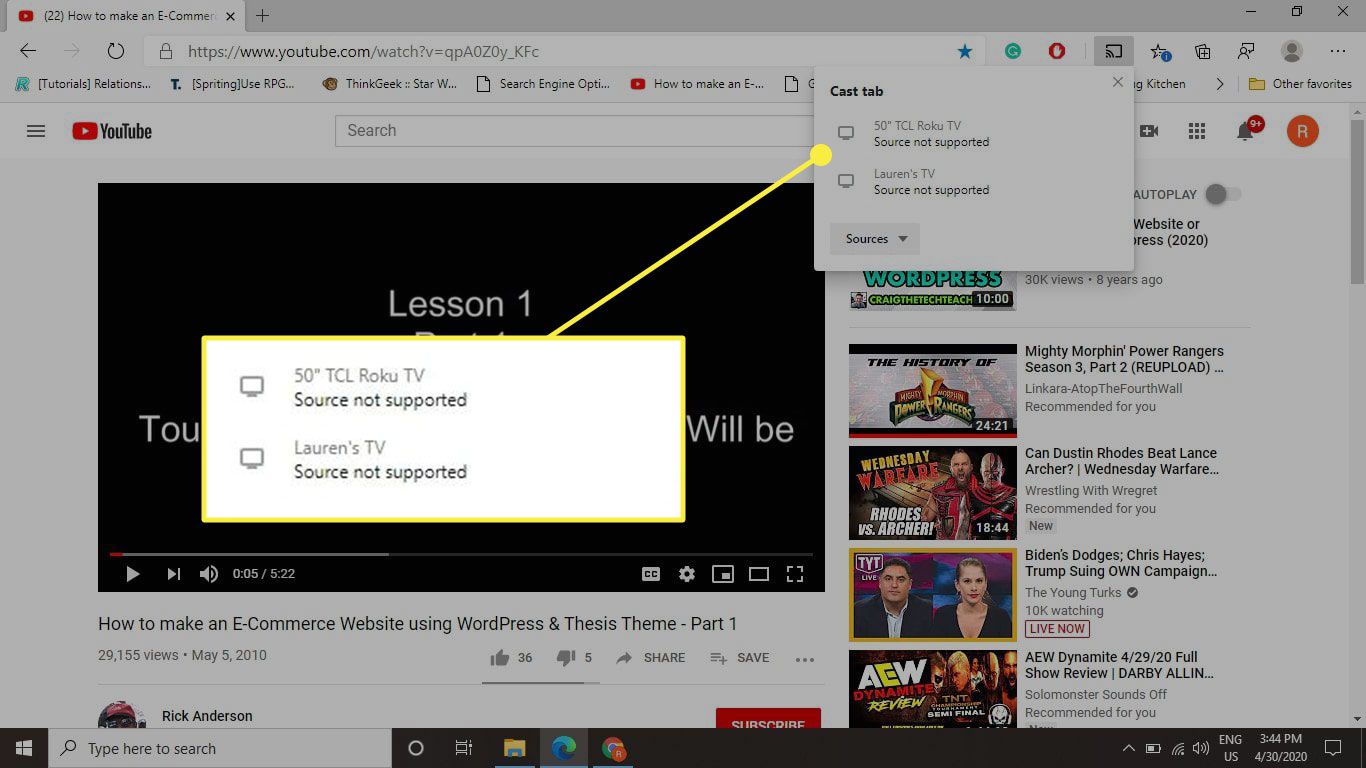1366x768 pixels.
Task: Click SAVE under the video
Action: [740, 658]
